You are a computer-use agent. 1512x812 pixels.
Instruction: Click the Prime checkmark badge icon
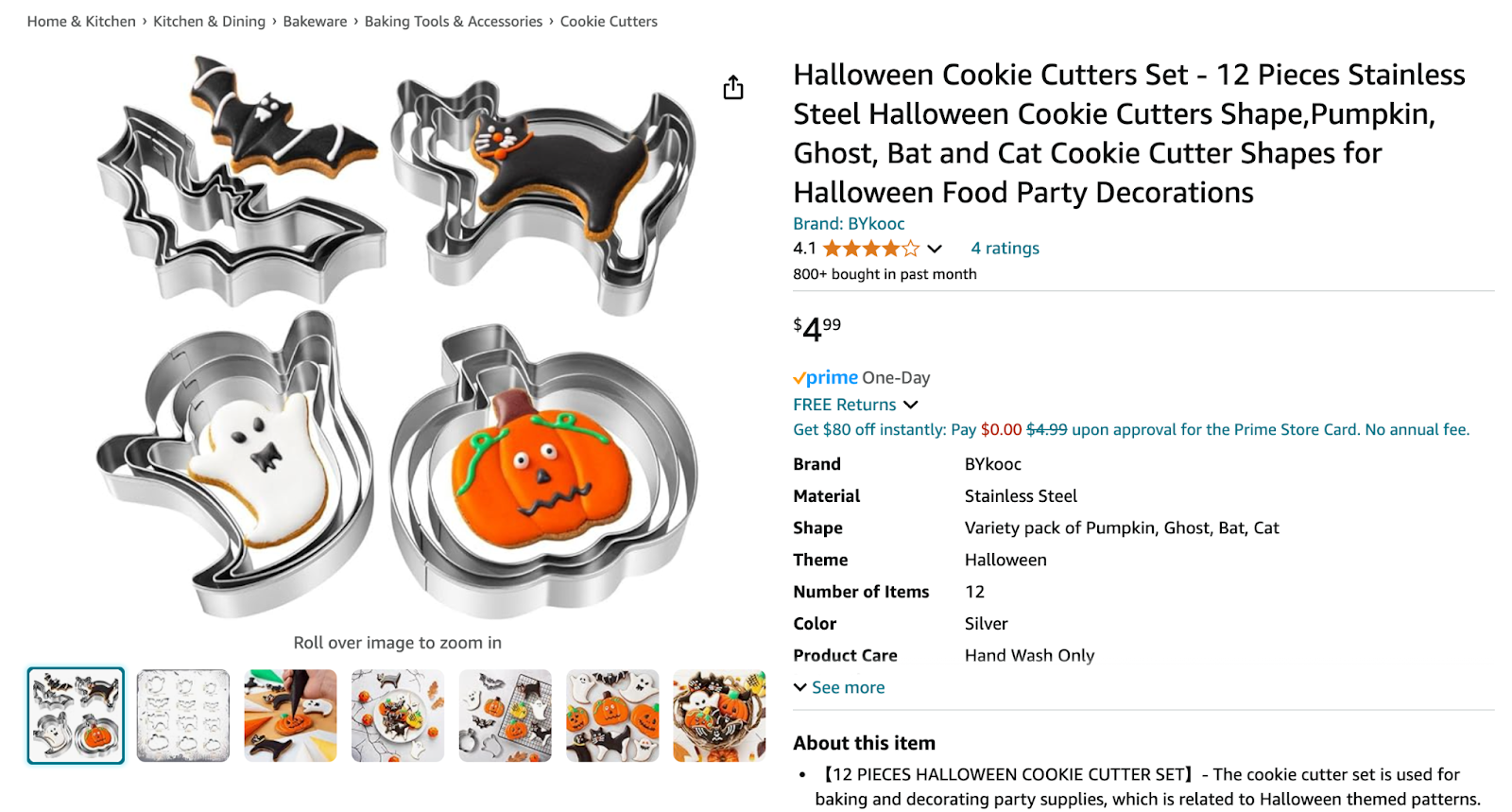[x=799, y=377]
